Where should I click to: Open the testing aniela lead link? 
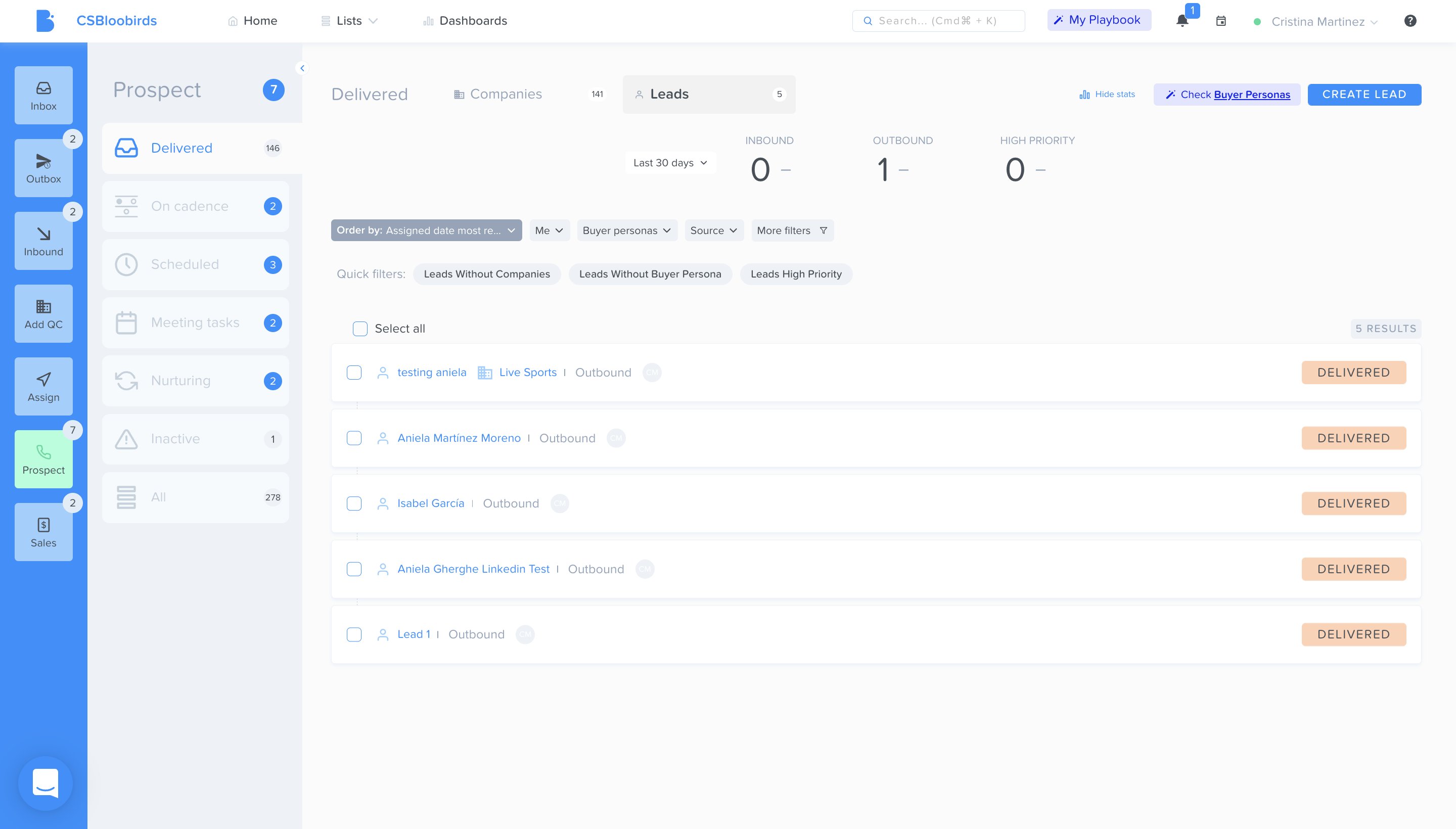pyautogui.click(x=432, y=373)
